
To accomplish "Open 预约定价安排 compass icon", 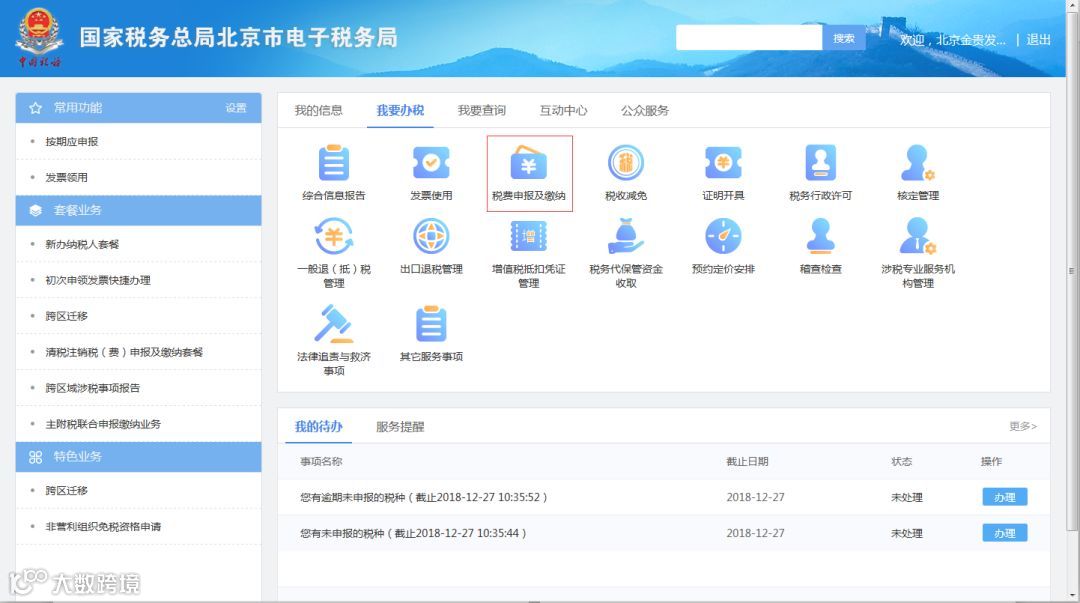I will pos(723,236).
